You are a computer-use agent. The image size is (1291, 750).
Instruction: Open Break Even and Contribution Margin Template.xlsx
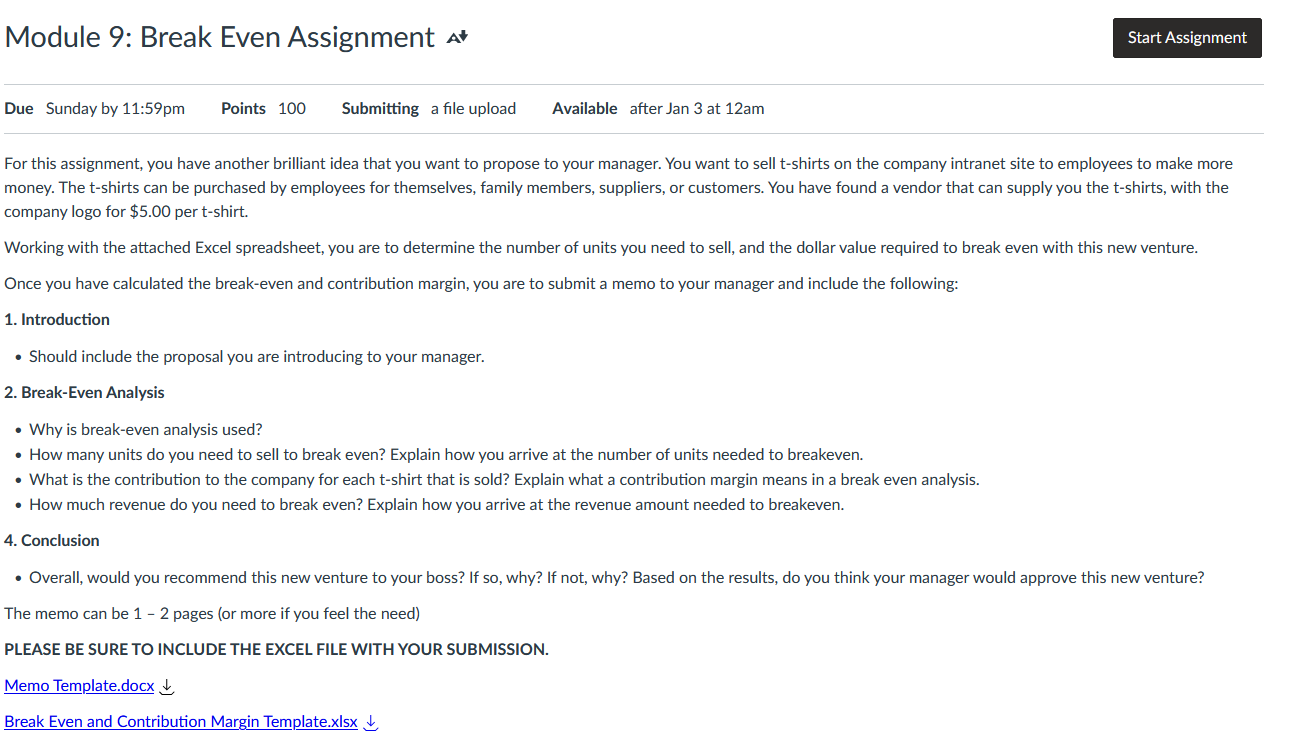[x=180, y=721]
